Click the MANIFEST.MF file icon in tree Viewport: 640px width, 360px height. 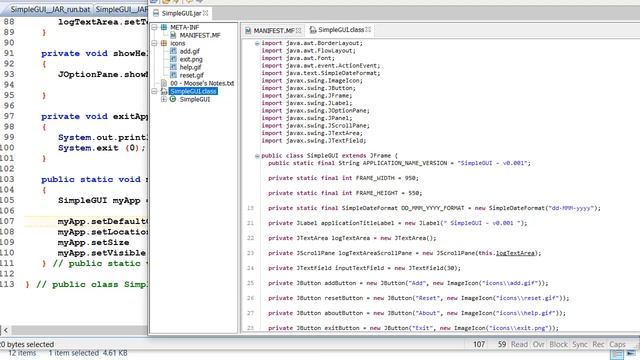(x=173, y=36)
